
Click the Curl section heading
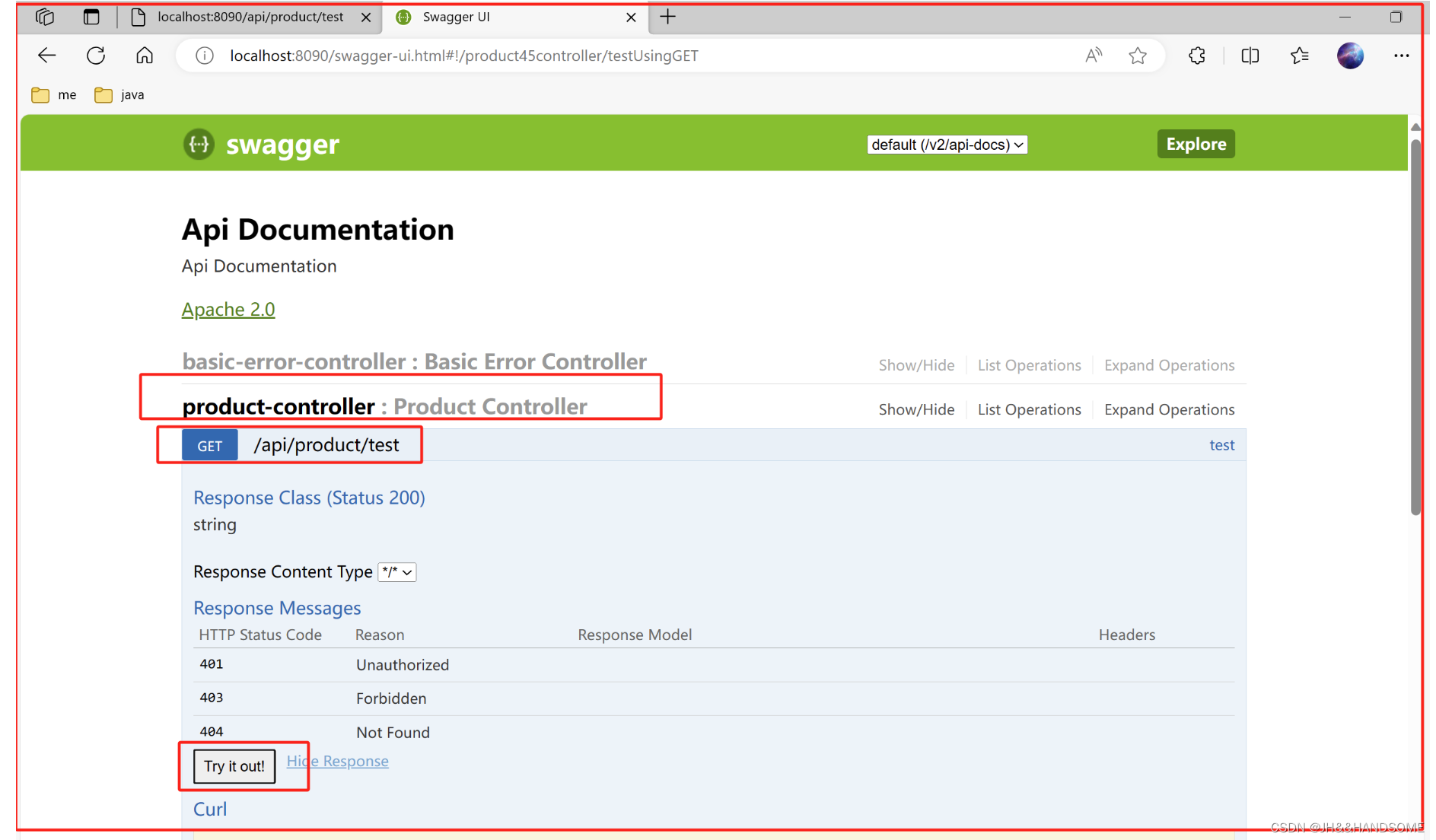(x=210, y=809)
